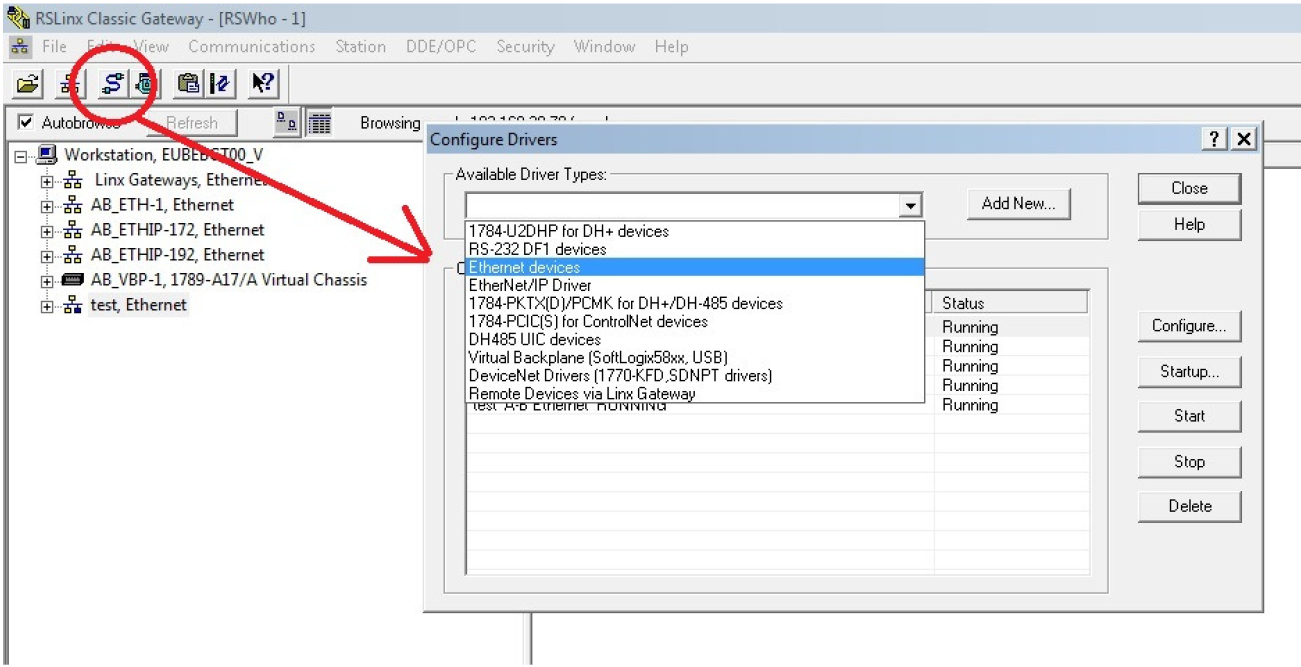Screen dimensions: 1301x667
Task: Switch RSWho to large icons view
Action: pyautogui.click(x=287, y=123)
